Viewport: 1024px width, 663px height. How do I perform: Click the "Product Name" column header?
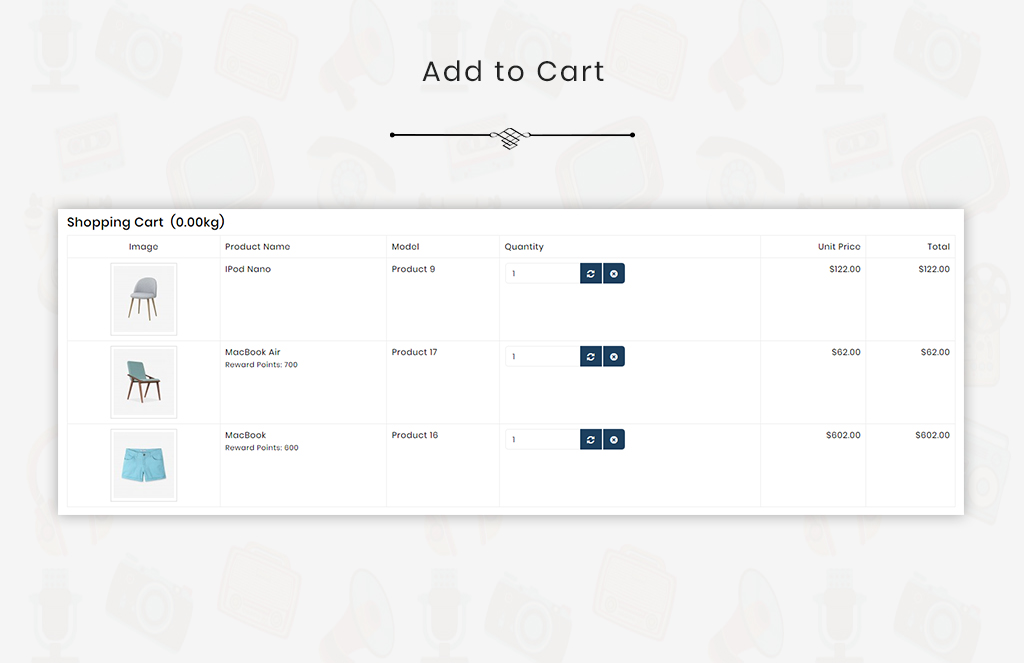pos(257,247)
